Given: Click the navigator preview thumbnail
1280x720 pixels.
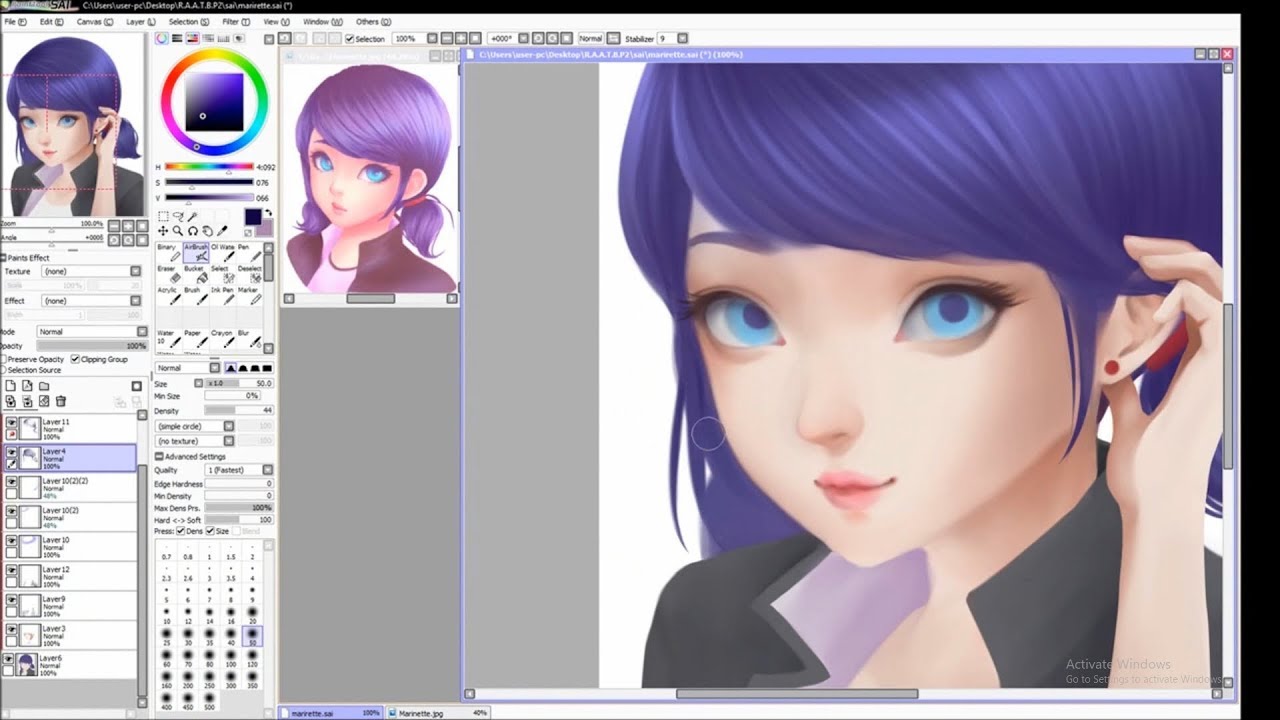Looking at the screenshot, I should coord(72,125).
